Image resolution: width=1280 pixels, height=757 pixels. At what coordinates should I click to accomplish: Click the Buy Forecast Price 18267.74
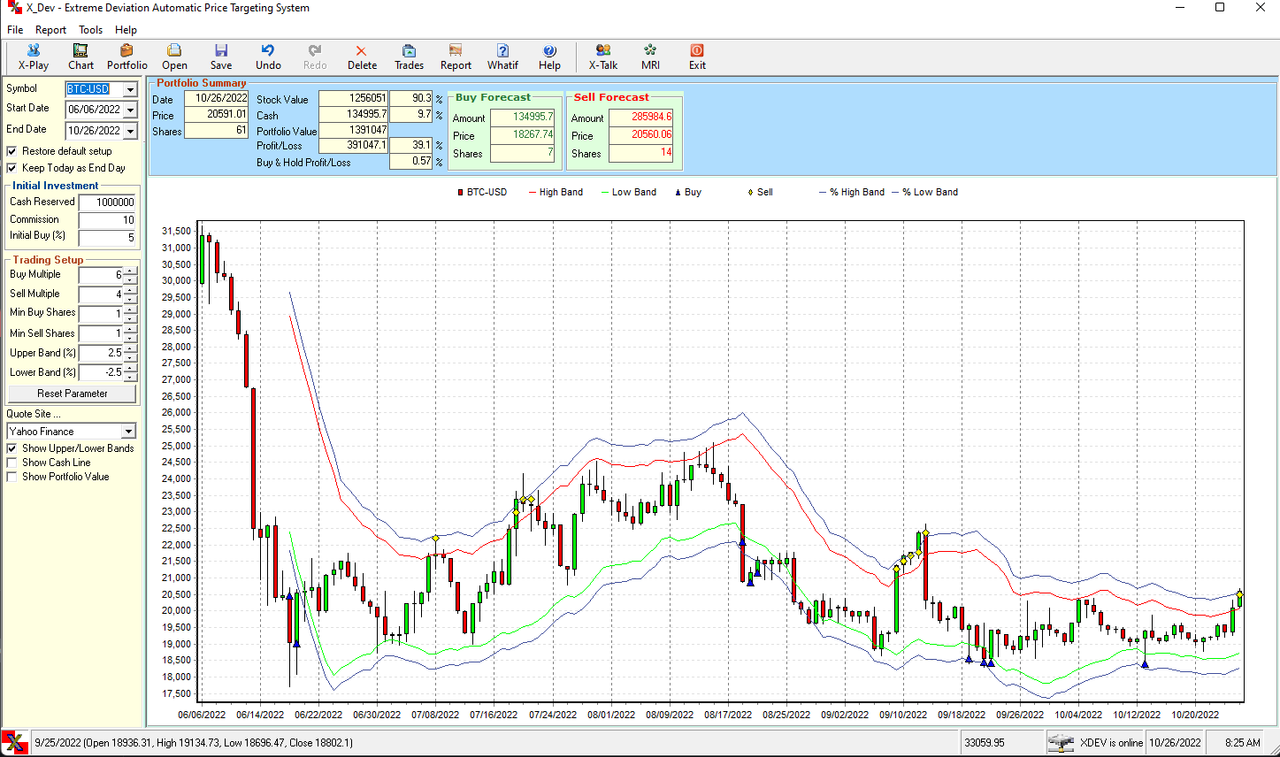point(520,136)
